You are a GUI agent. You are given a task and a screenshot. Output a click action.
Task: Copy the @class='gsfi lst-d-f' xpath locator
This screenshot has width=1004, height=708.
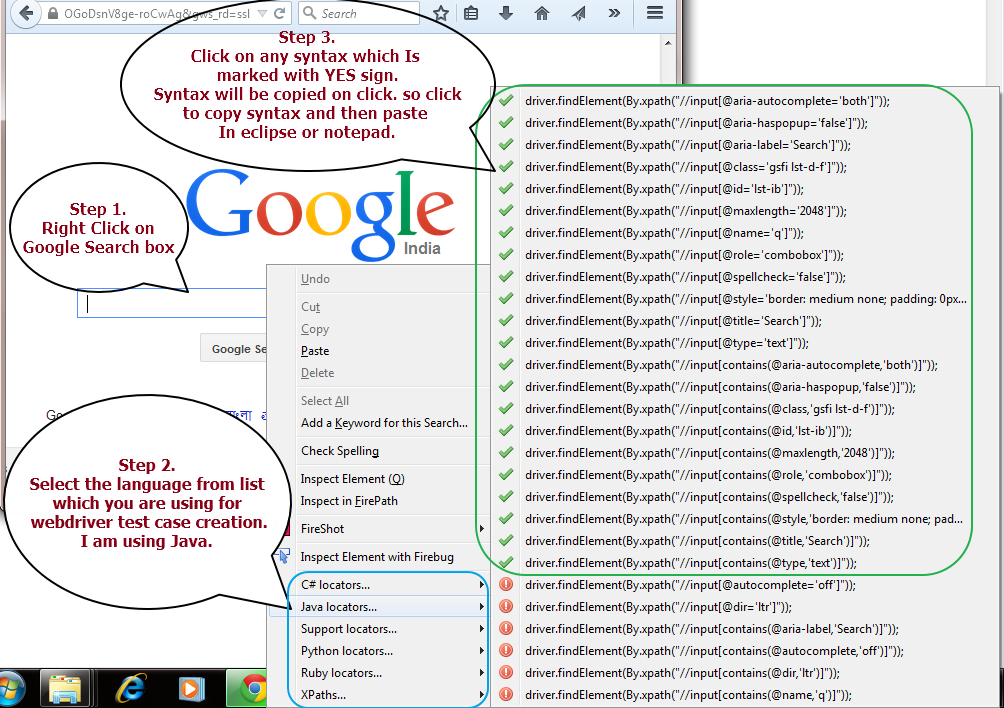coord(686,167)
